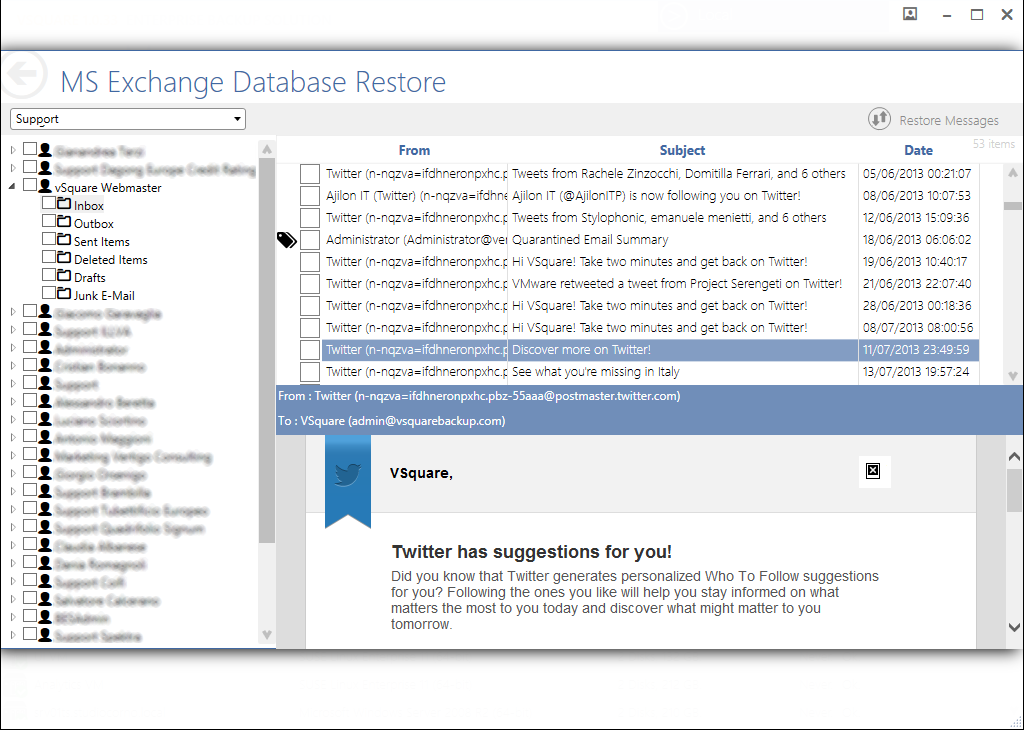Collapse the vSquare Webmaster mailbox node
This screenshot has height=730, width=1024.
(12, 187)
